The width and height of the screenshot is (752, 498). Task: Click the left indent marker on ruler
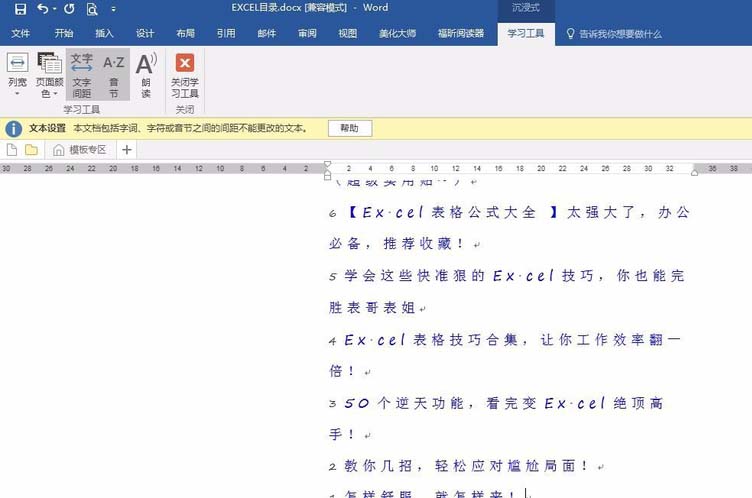328,177
